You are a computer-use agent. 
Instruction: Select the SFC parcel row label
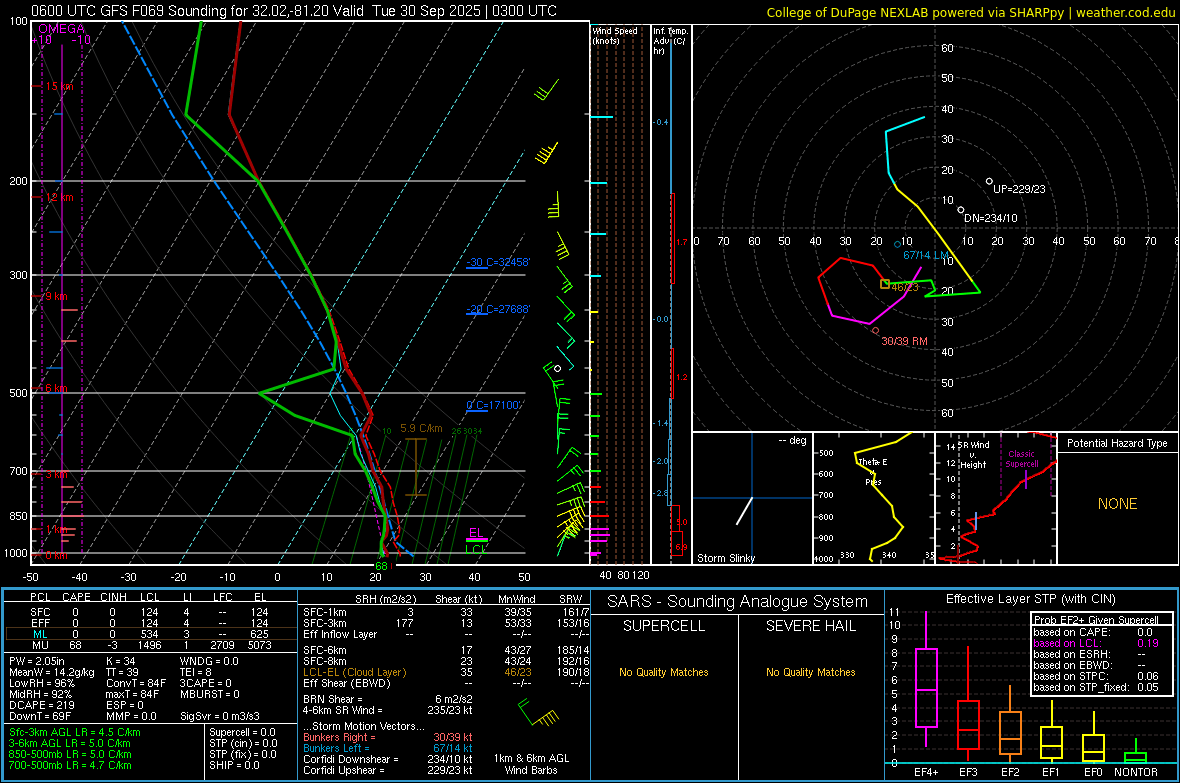40,612
